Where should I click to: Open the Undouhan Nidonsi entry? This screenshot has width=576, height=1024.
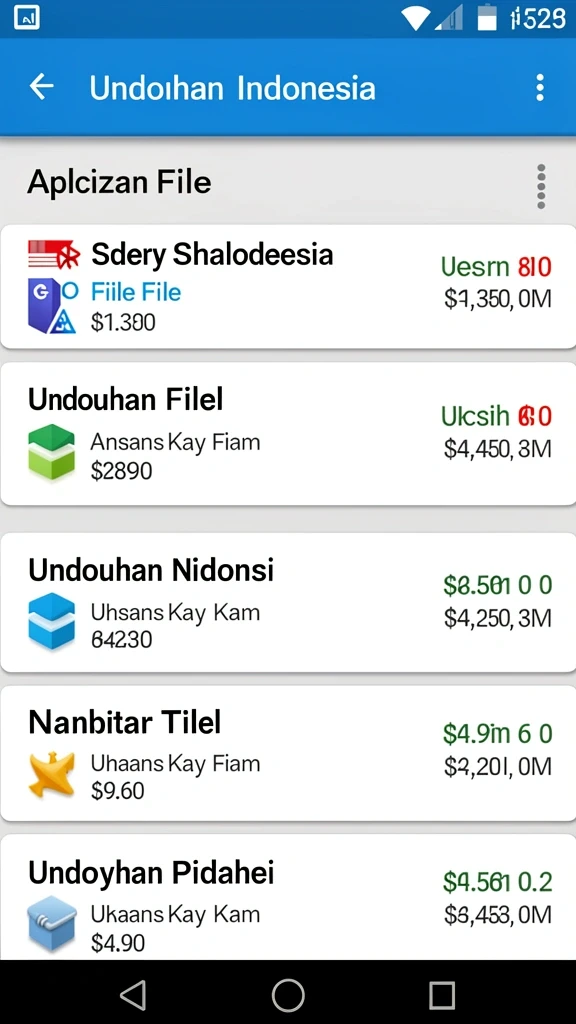pyautogui.click(x=288, y=602)
